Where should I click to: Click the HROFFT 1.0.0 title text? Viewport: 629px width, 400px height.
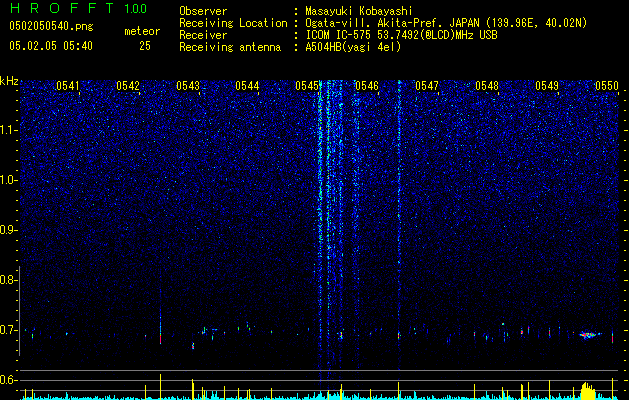78,8
